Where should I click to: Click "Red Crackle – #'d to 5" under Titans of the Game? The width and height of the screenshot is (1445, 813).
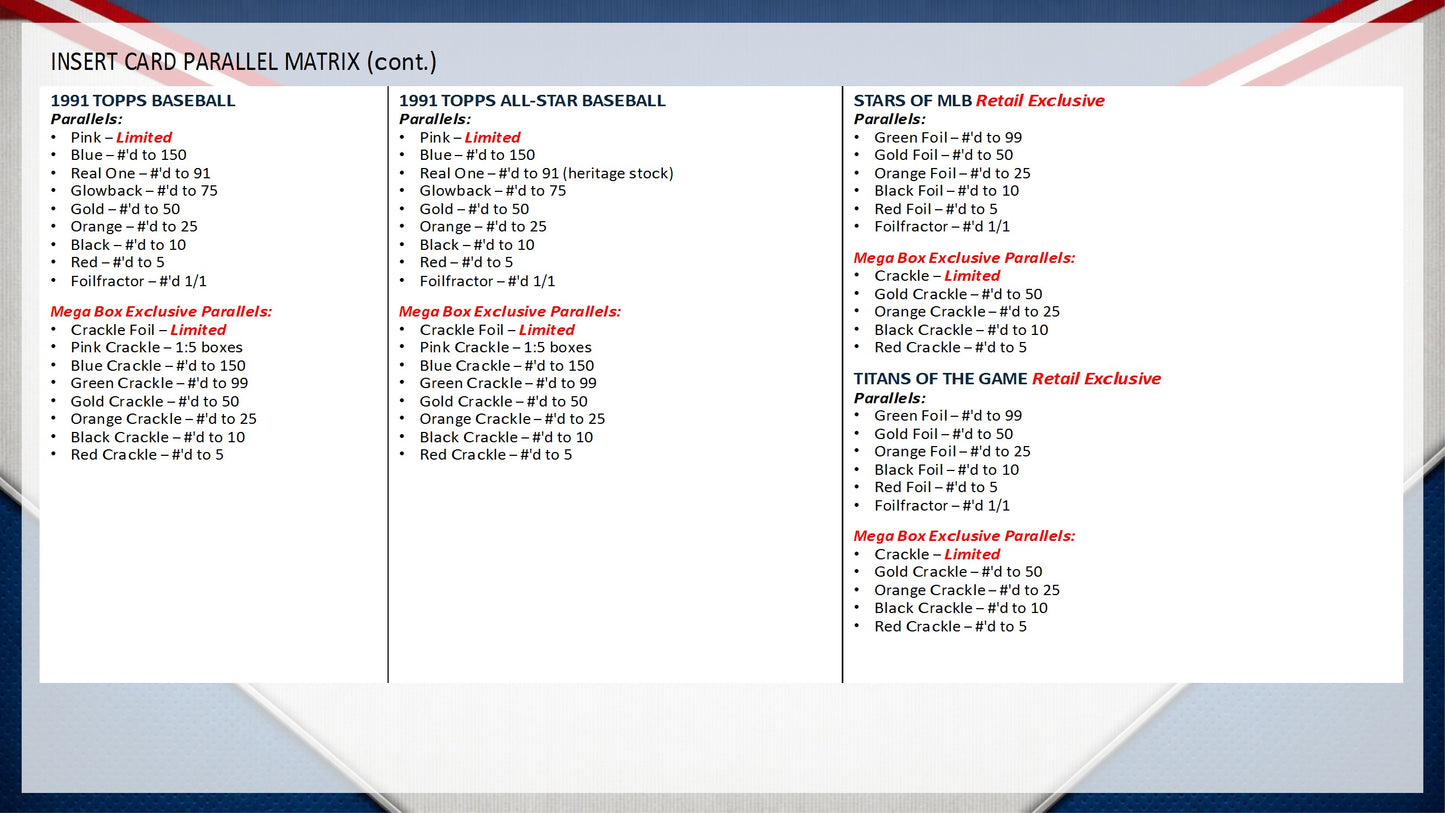click(951, 627)
